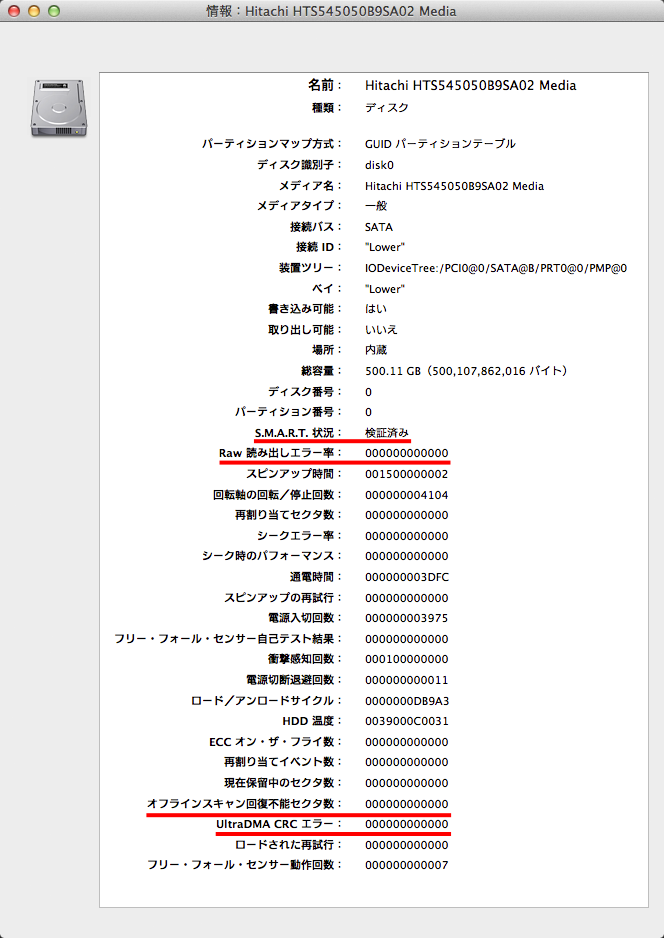Click the スピンアップ時間 label
Viewport: 664px width, 938px height.
pos(294,474)
